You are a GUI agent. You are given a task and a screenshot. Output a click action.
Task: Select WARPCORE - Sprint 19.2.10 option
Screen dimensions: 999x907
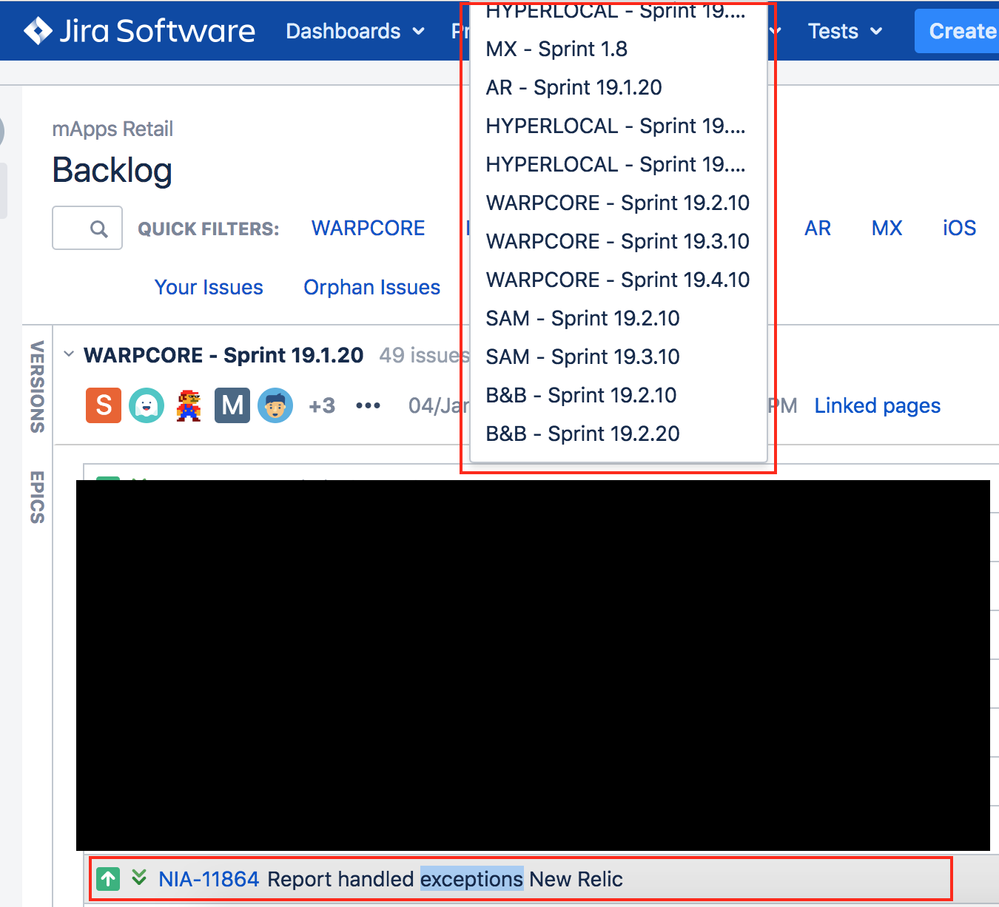click(618, 203)
